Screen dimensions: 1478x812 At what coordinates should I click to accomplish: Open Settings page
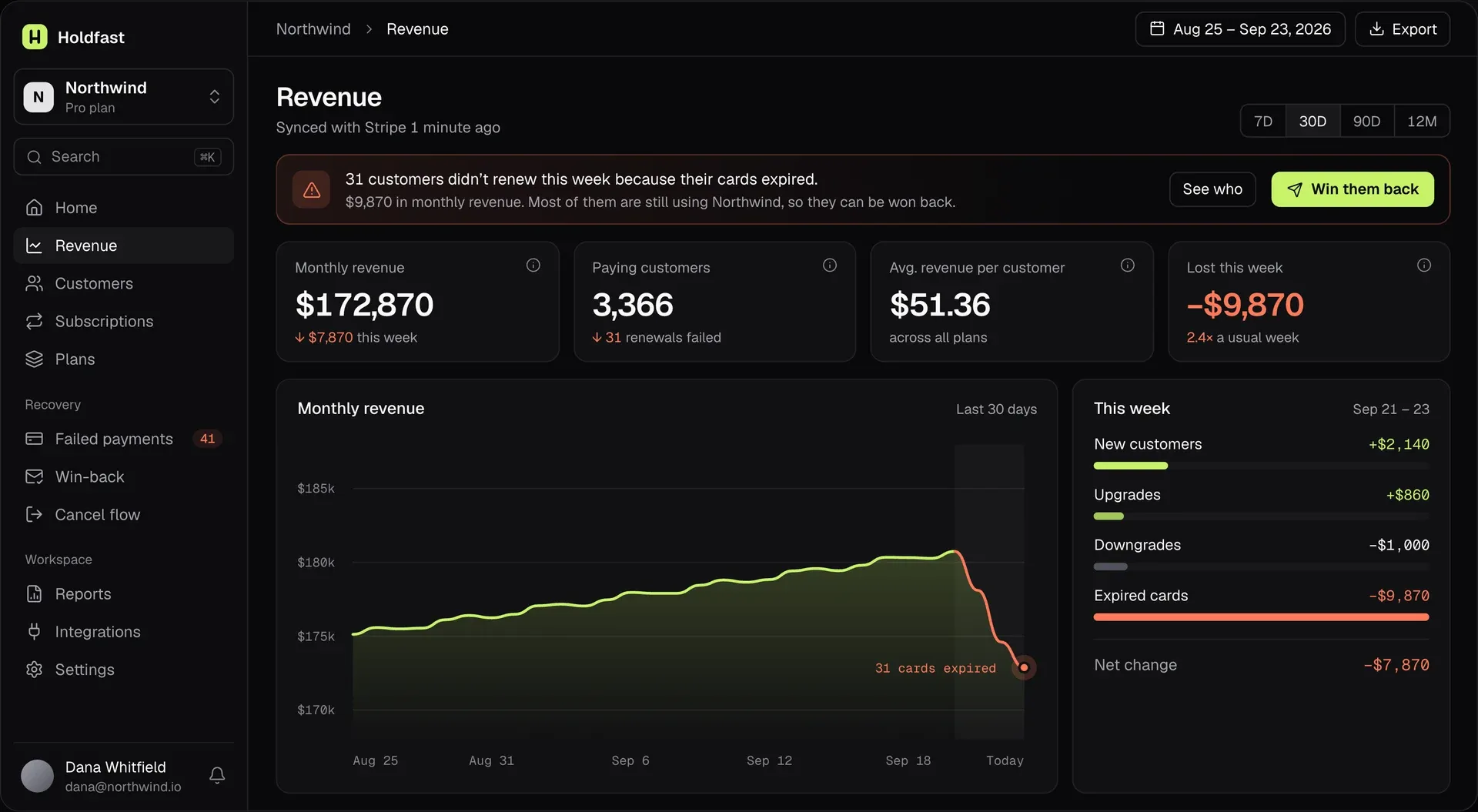tap(124, 670)
